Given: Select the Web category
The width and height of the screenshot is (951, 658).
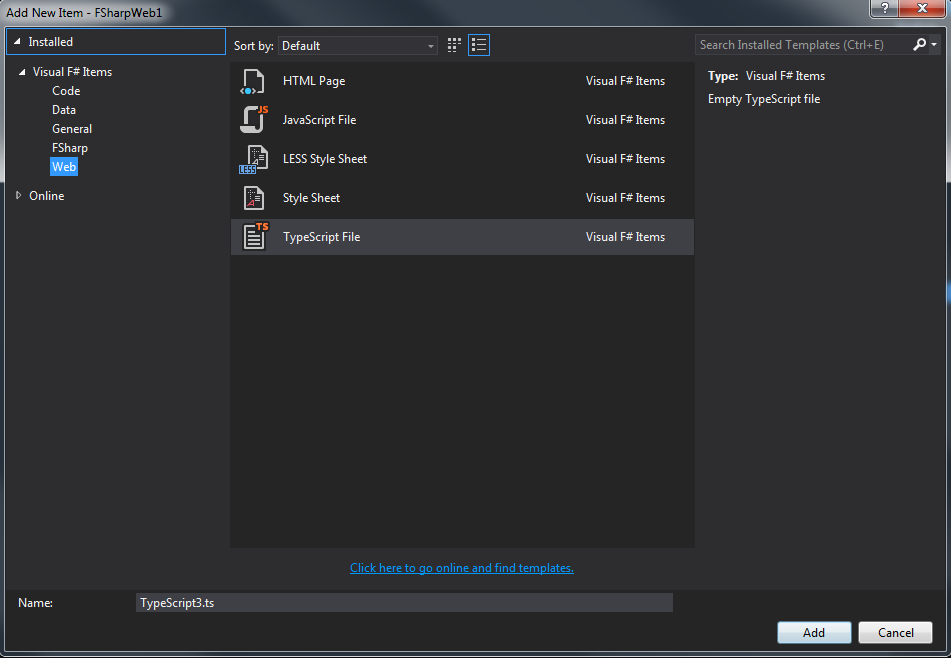Looking at the screenshot, I should [x=64, y=166].
